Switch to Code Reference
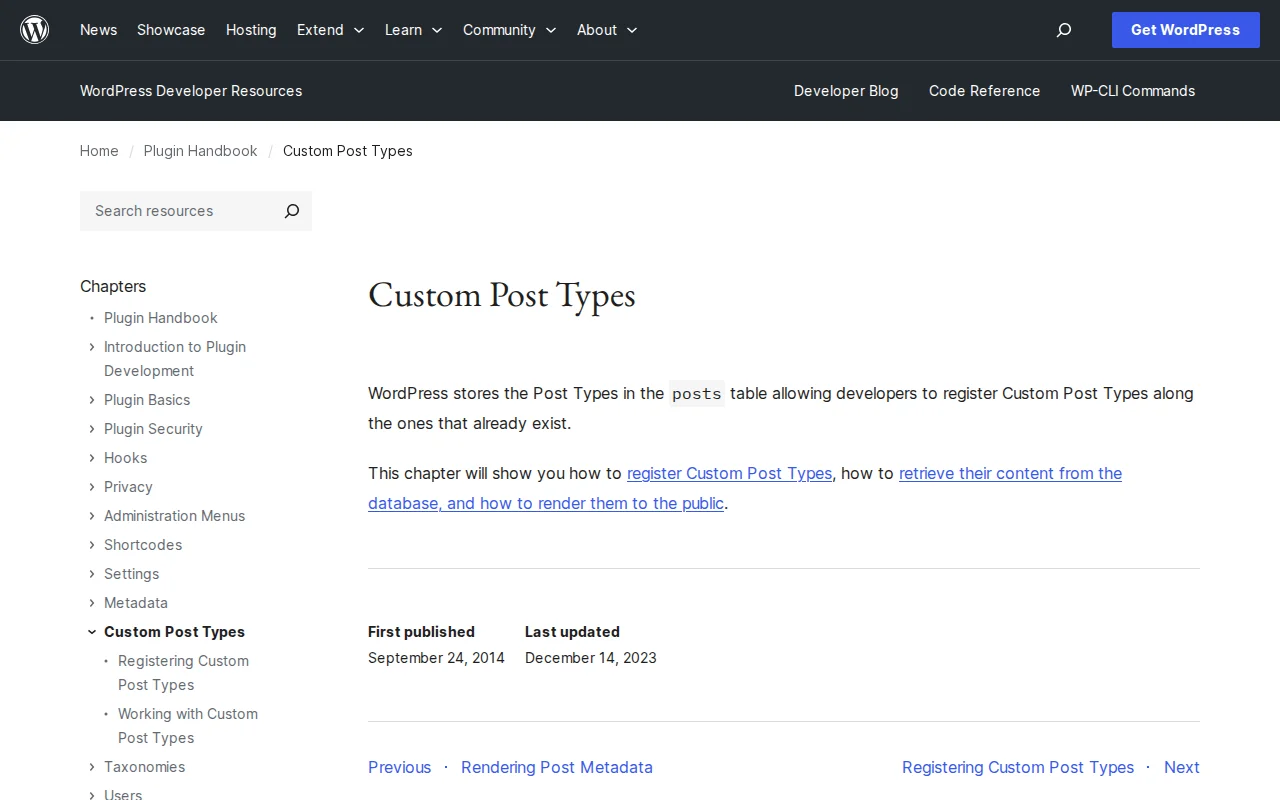The image size is (1280, 800). (984, 91)
